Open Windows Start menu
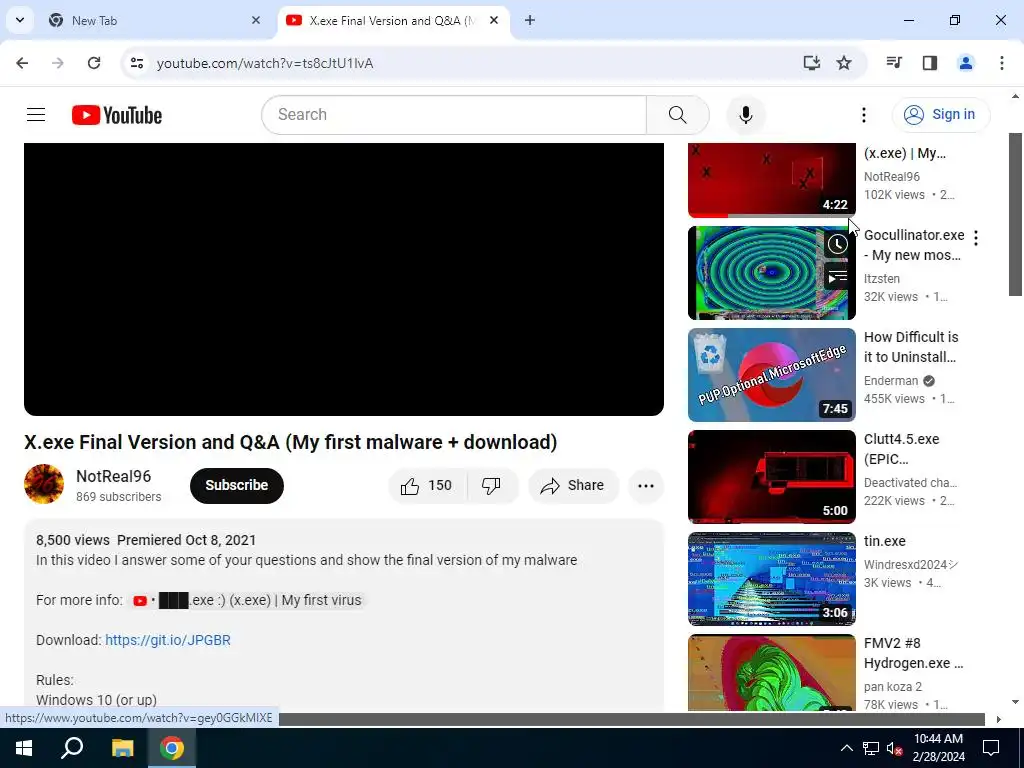 [24, 748]
